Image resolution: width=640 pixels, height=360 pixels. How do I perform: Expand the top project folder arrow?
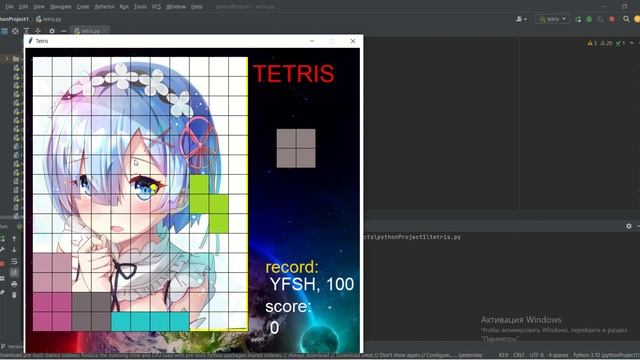(x=7, y=59)
